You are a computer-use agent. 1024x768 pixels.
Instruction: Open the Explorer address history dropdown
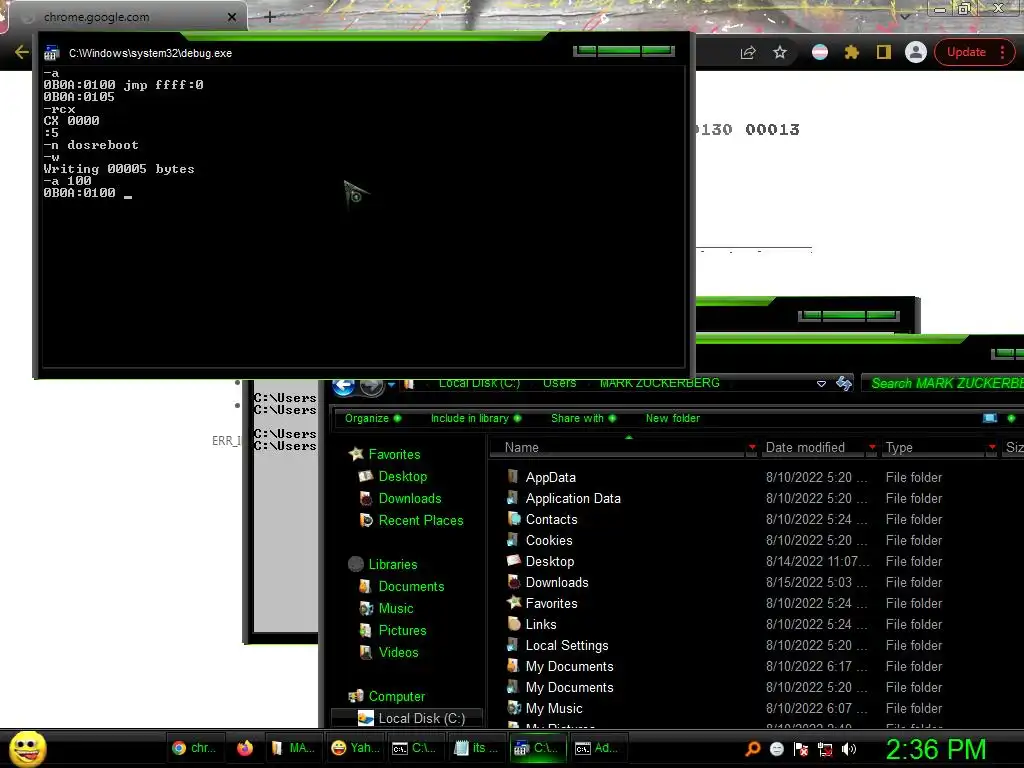(822, 384)
